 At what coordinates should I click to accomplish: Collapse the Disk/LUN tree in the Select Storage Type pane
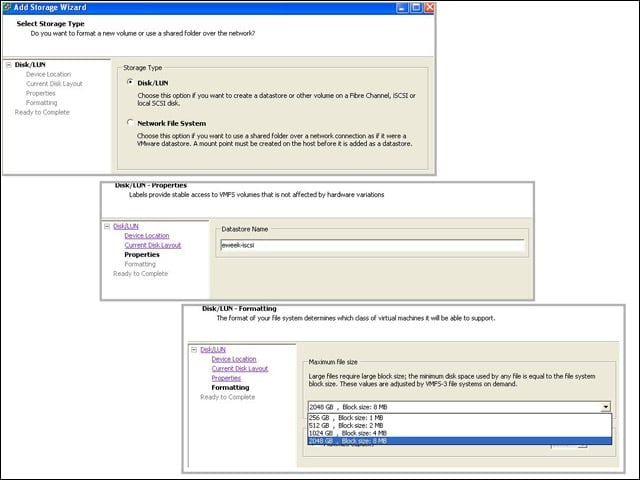point(9,65)
